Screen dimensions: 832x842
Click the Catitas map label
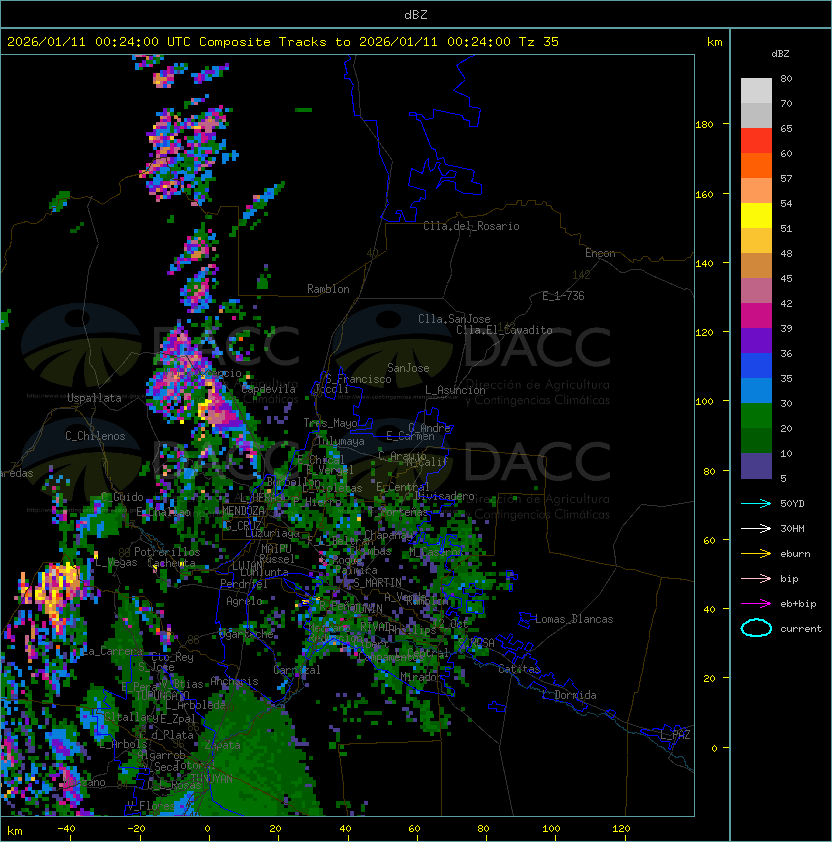(x=519, y=669)
